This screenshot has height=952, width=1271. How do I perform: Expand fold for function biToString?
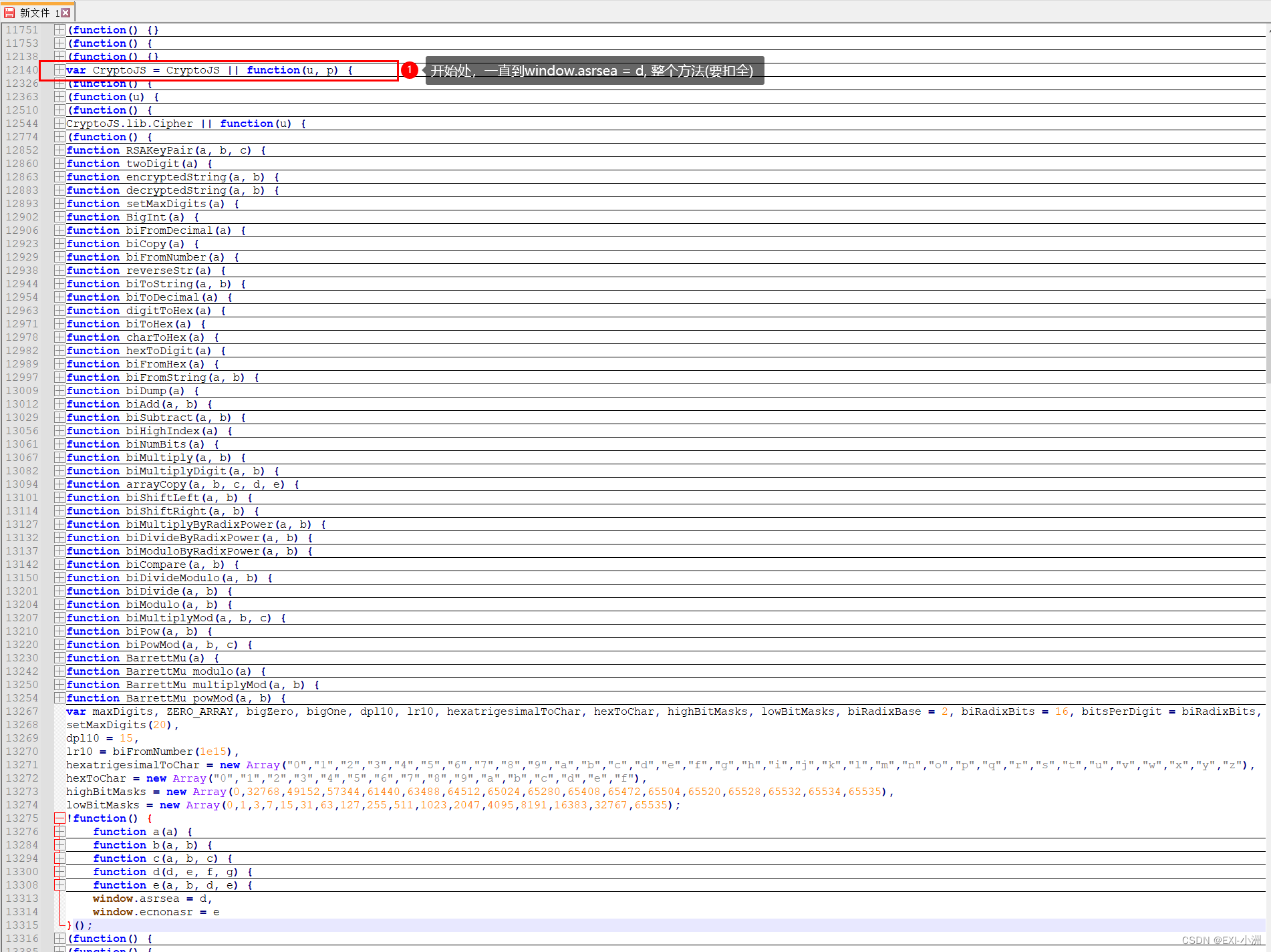(x=59, y=284)
